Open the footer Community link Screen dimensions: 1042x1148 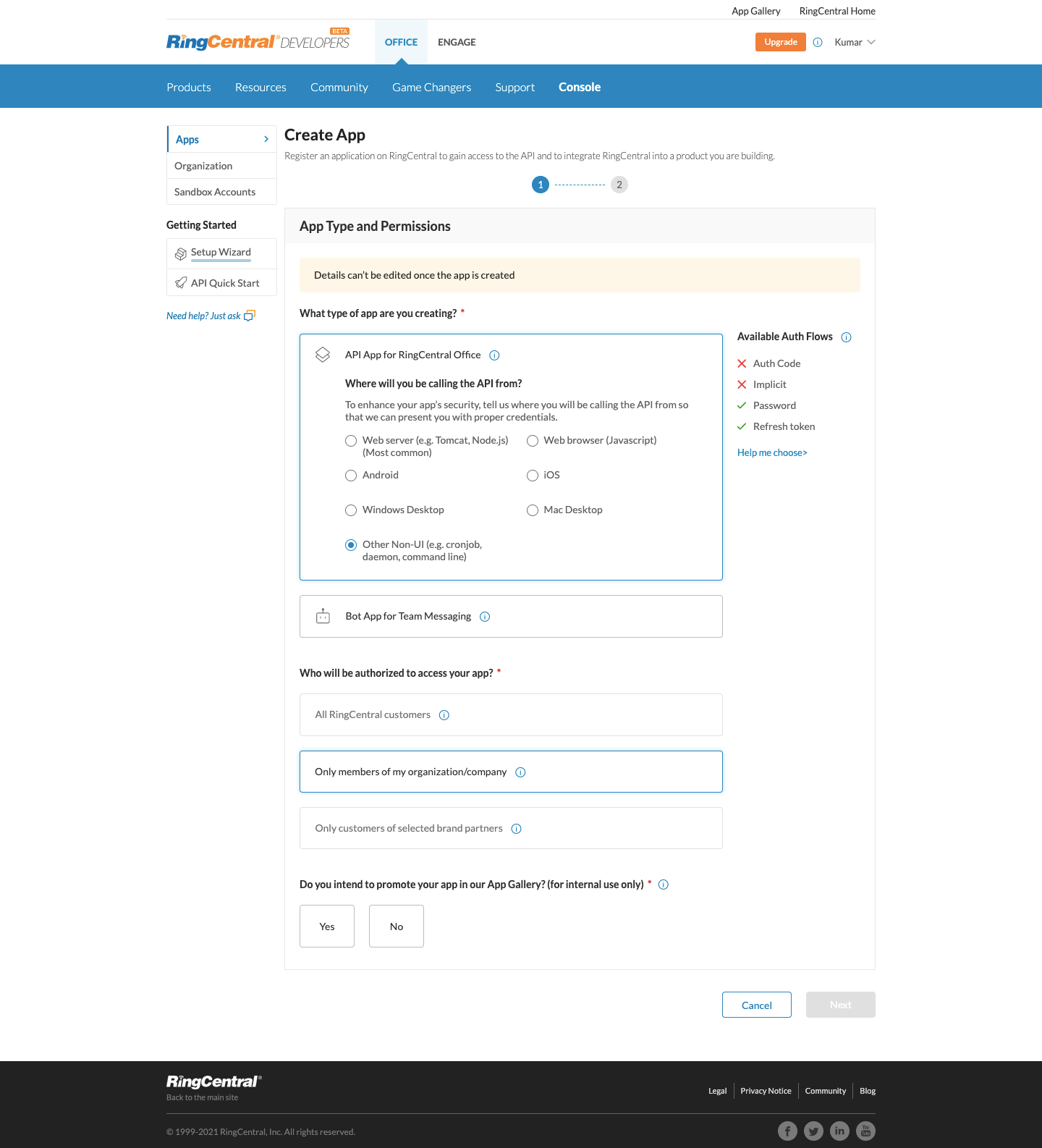click(x=826, y=1091)
